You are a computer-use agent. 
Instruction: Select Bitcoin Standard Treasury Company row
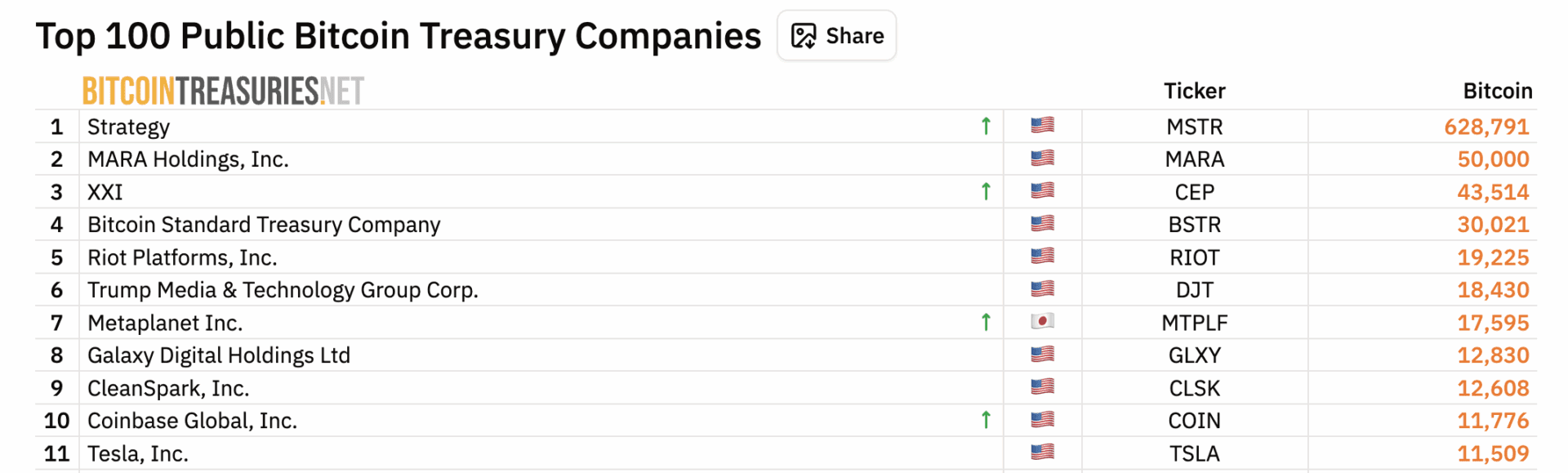pyautogui.click(x=264, y=225)
